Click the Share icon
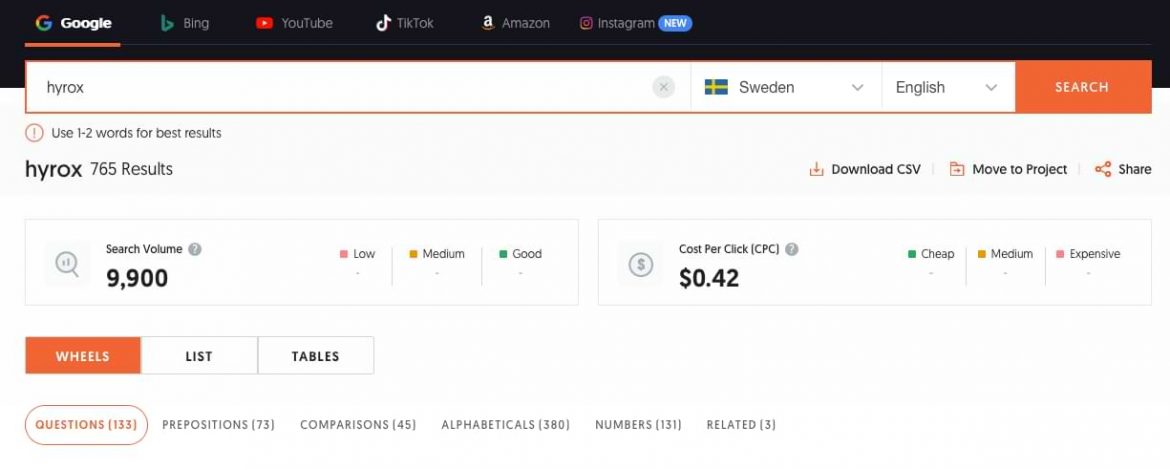1170x469 pixels. point(1103,169)
